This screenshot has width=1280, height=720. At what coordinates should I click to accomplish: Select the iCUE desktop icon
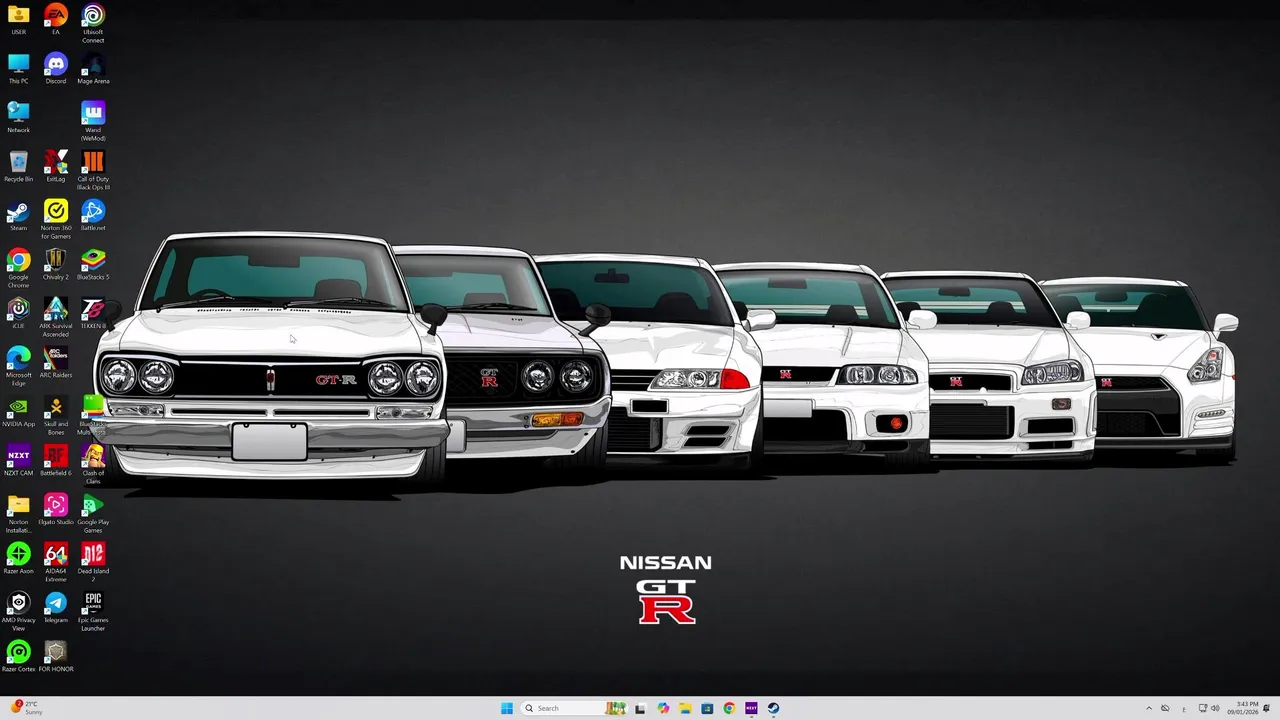click(18, 314)
